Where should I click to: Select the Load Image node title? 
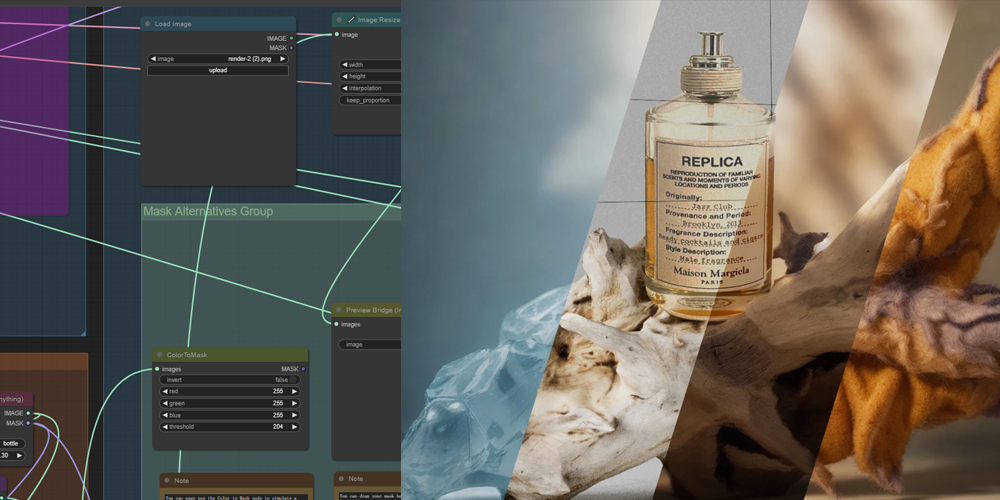(173, 24)
